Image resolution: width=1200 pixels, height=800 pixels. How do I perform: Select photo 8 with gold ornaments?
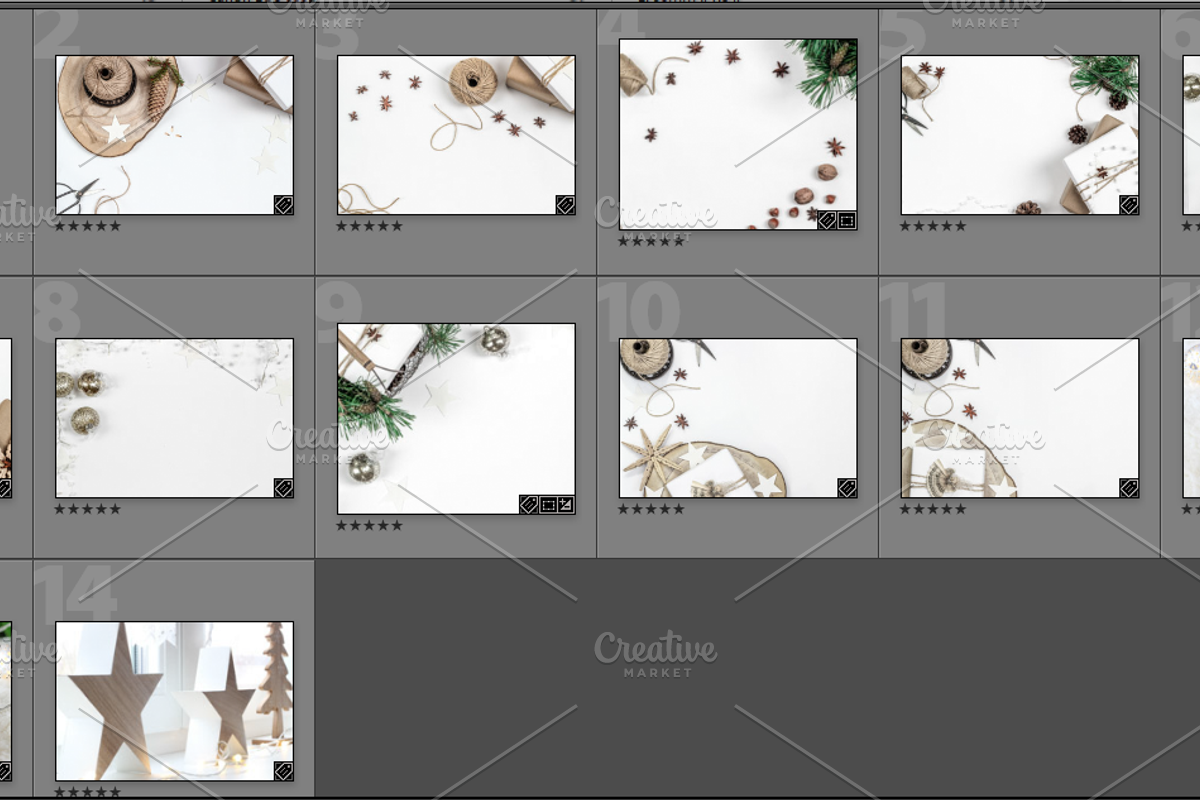click(x=174, y=418)
